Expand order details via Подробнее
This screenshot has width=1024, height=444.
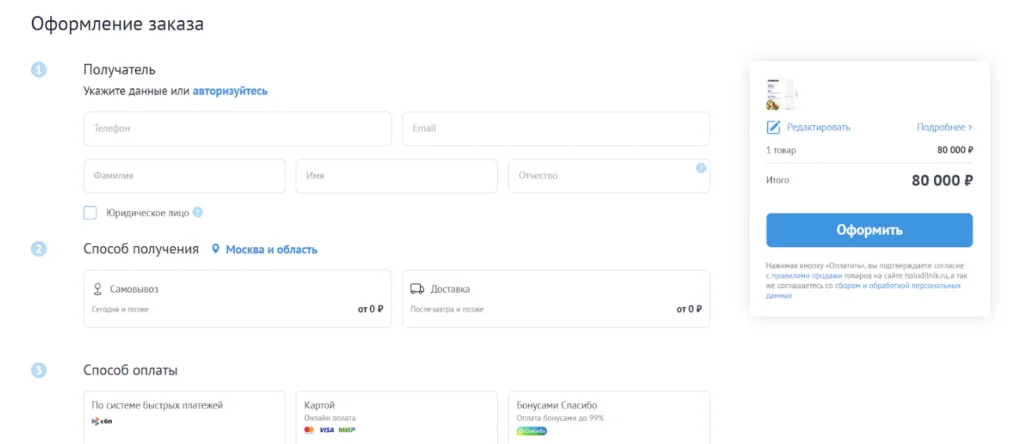[x=944, y=127]
